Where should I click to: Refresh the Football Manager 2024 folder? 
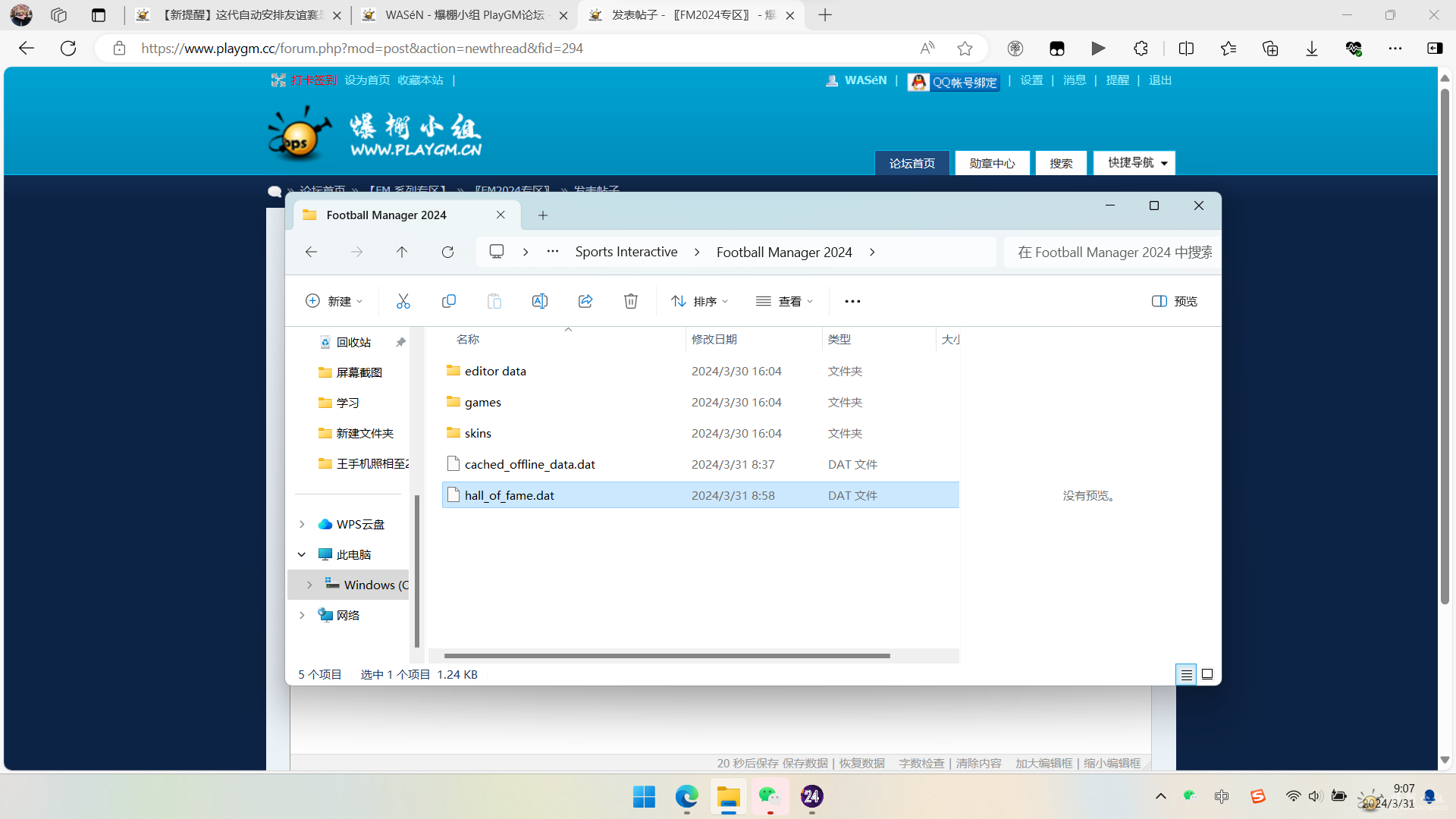click(x=447, y=252)
